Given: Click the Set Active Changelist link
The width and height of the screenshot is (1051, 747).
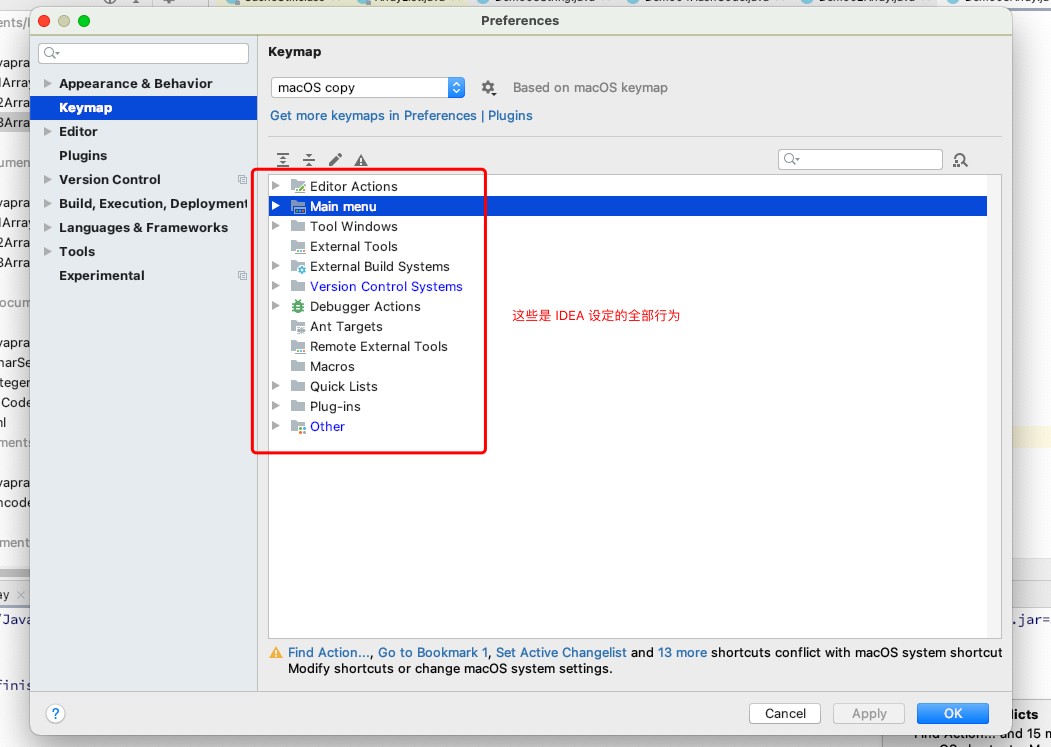Looking at the screenshot, I should (x=561, y=652).
